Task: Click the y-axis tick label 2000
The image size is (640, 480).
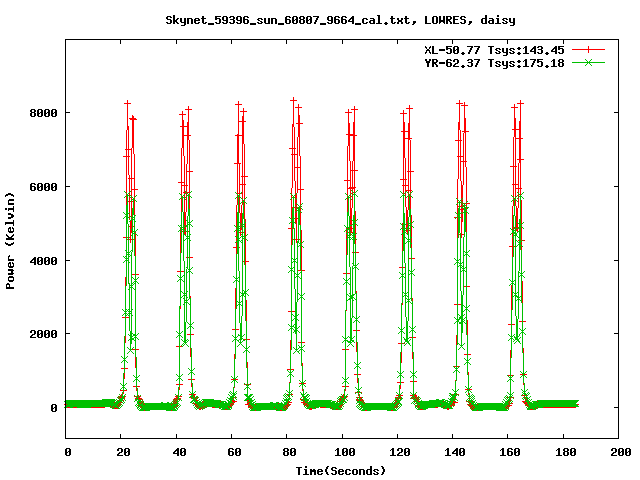Action: tap(43, 334)
